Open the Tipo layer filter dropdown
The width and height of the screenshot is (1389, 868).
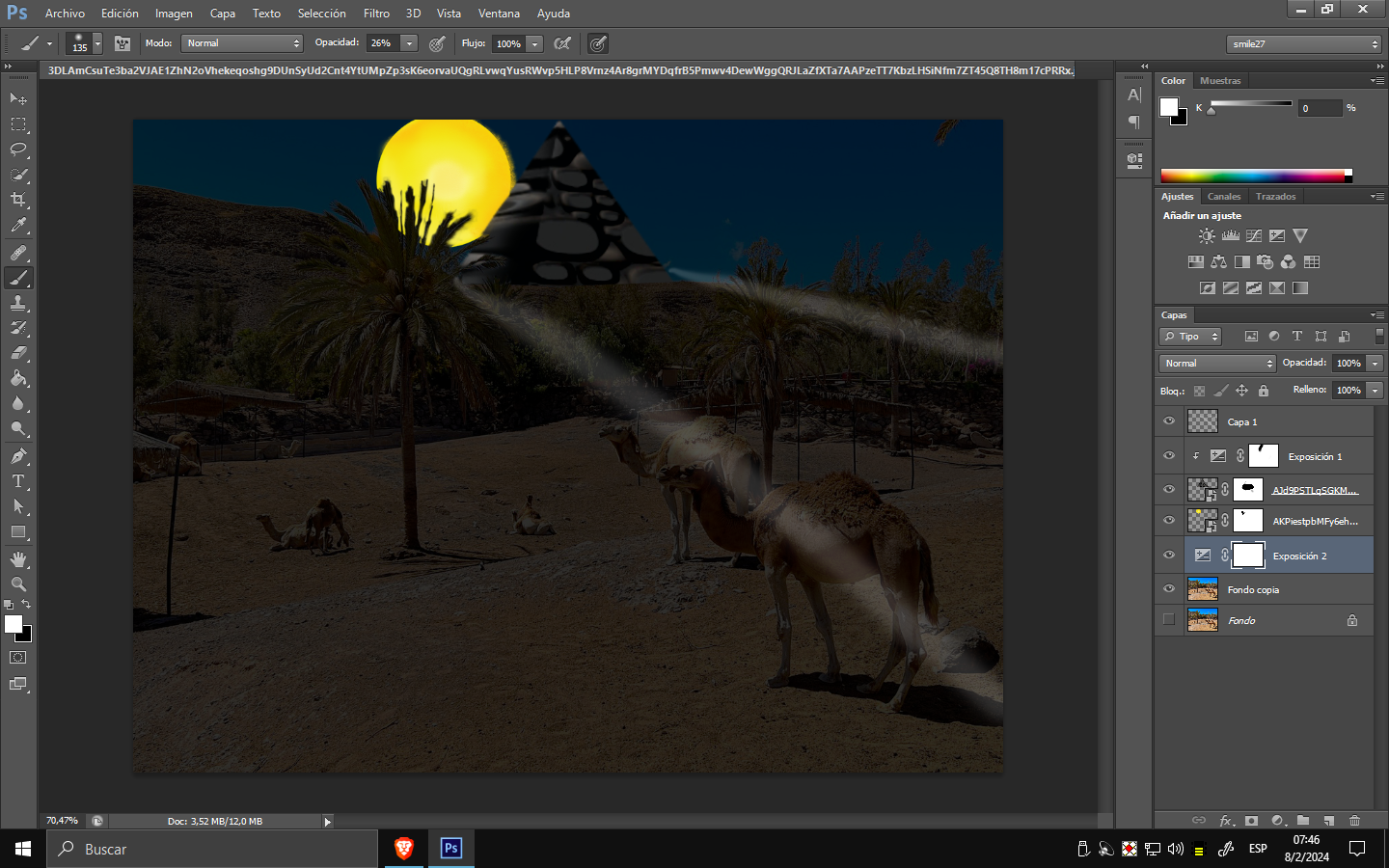tap(1191, 337)
